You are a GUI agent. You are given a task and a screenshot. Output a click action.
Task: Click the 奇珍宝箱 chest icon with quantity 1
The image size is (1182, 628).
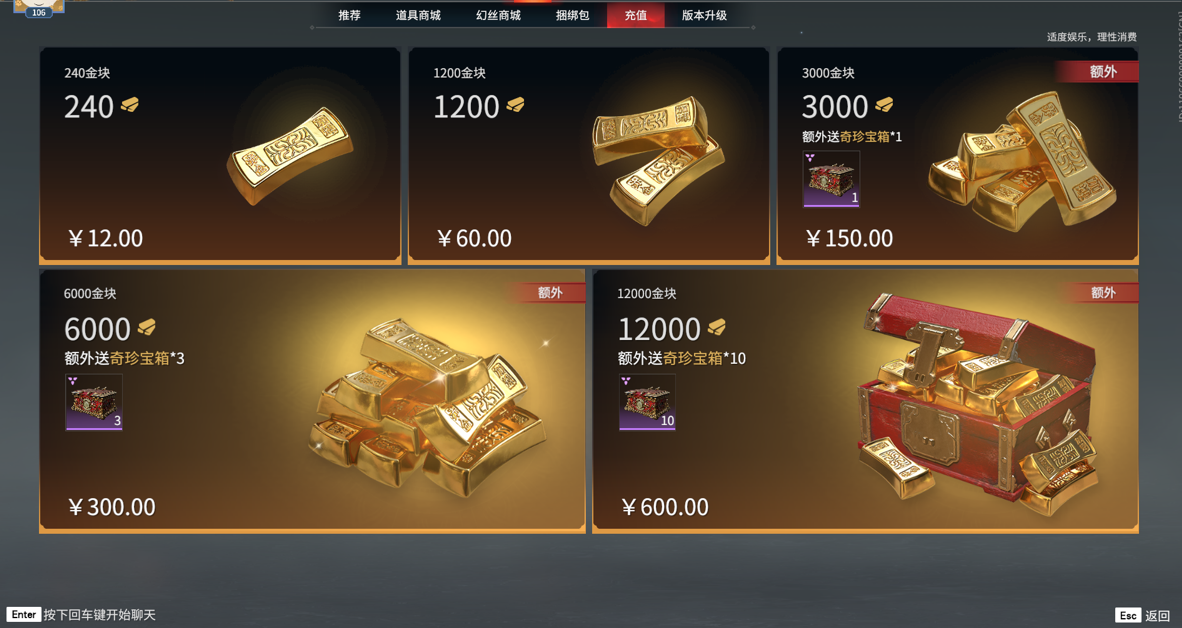pyautogui.click(x=831, y=179)
